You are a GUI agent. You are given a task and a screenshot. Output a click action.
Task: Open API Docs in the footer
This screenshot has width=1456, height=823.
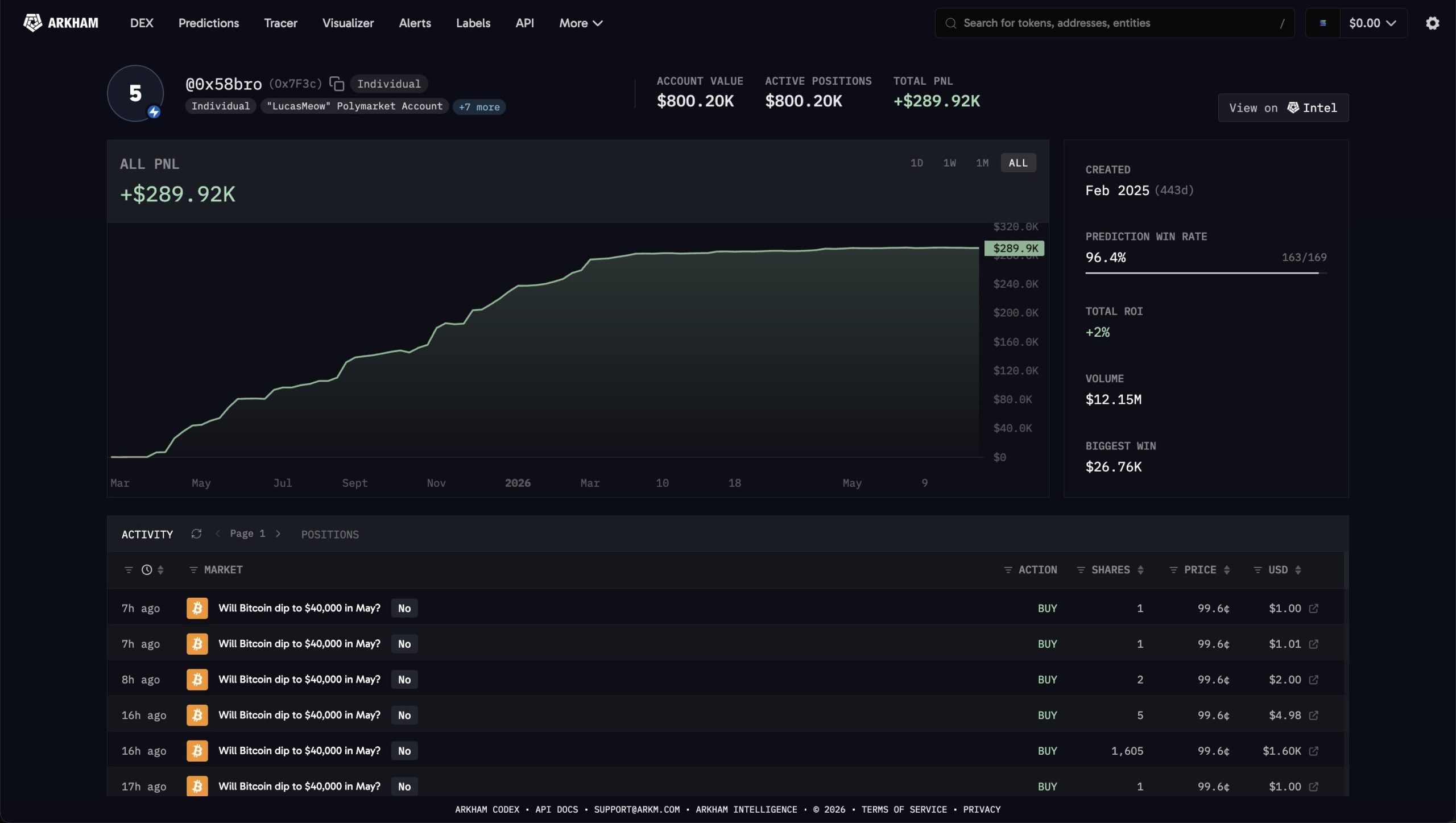[557, 809]
